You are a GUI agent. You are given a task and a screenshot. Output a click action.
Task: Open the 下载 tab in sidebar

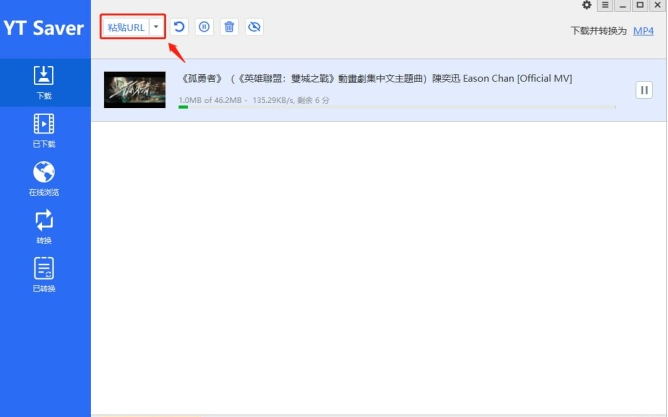pyautogui.click(x=44, y=82)
